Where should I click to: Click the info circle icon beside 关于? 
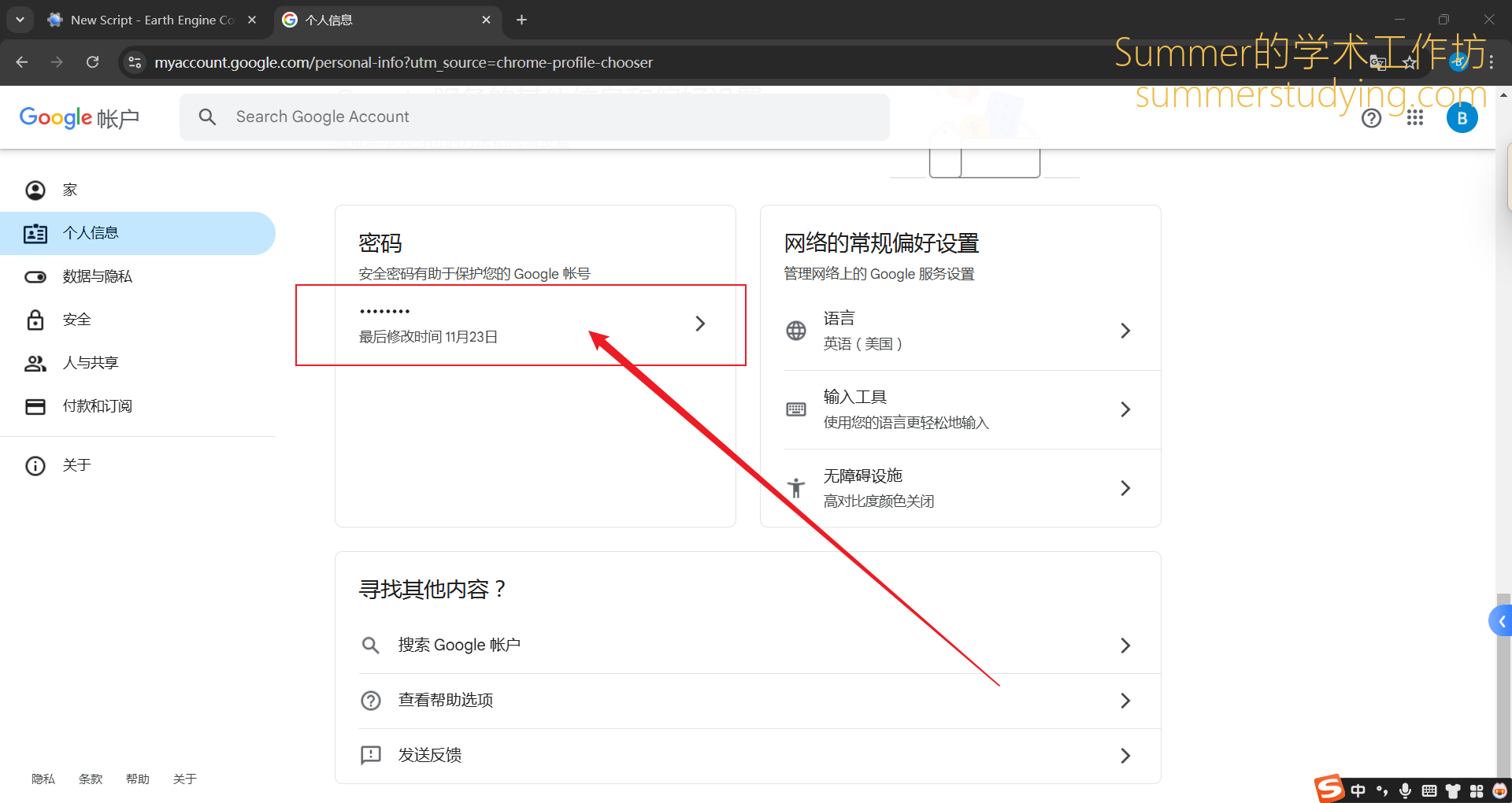pos(35,465)
